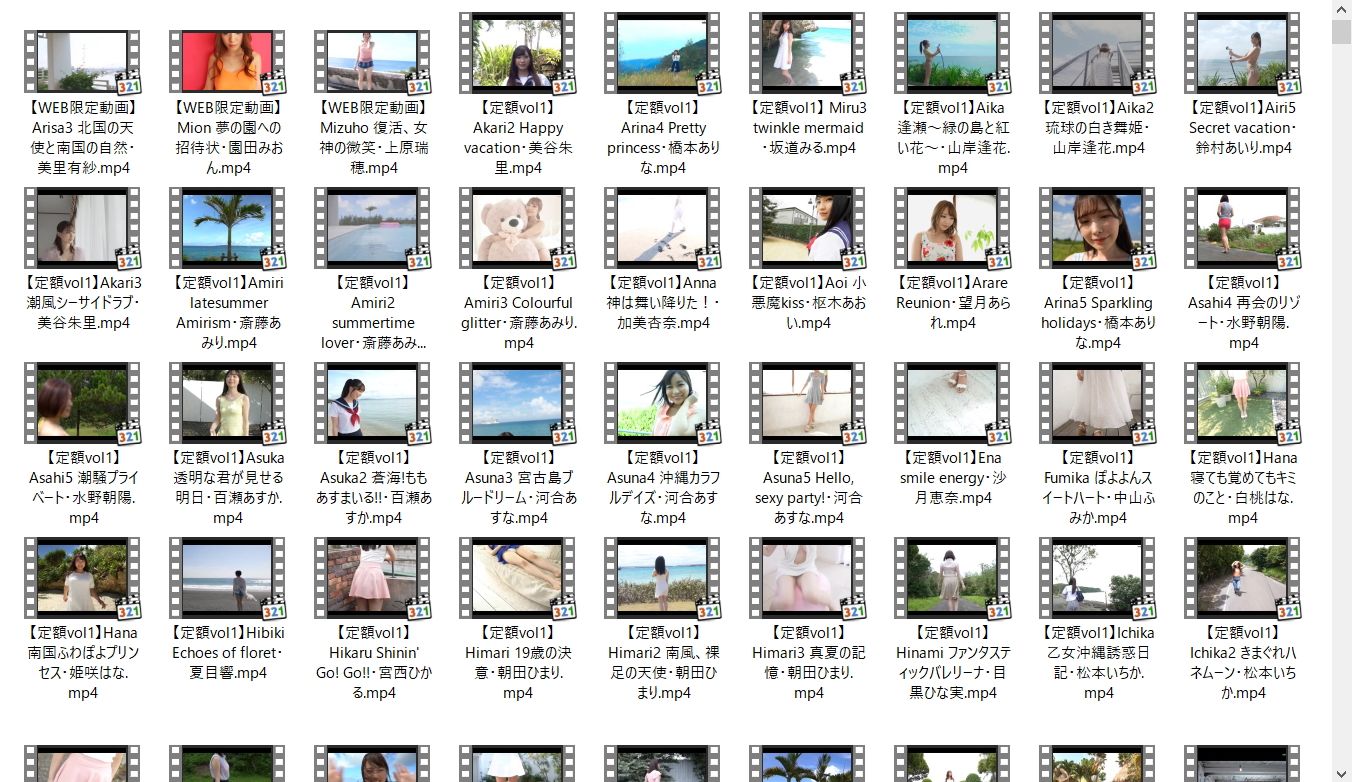The width and height of the screenshot is (1352, 782).
Task: Select the Mizuho 復活、女神の微笑 video icon
Action: tap(372, 62)
